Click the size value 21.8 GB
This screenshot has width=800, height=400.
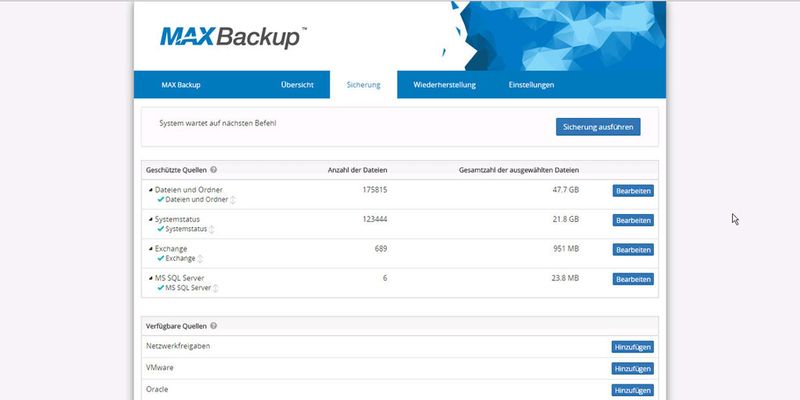coord(566,219)
